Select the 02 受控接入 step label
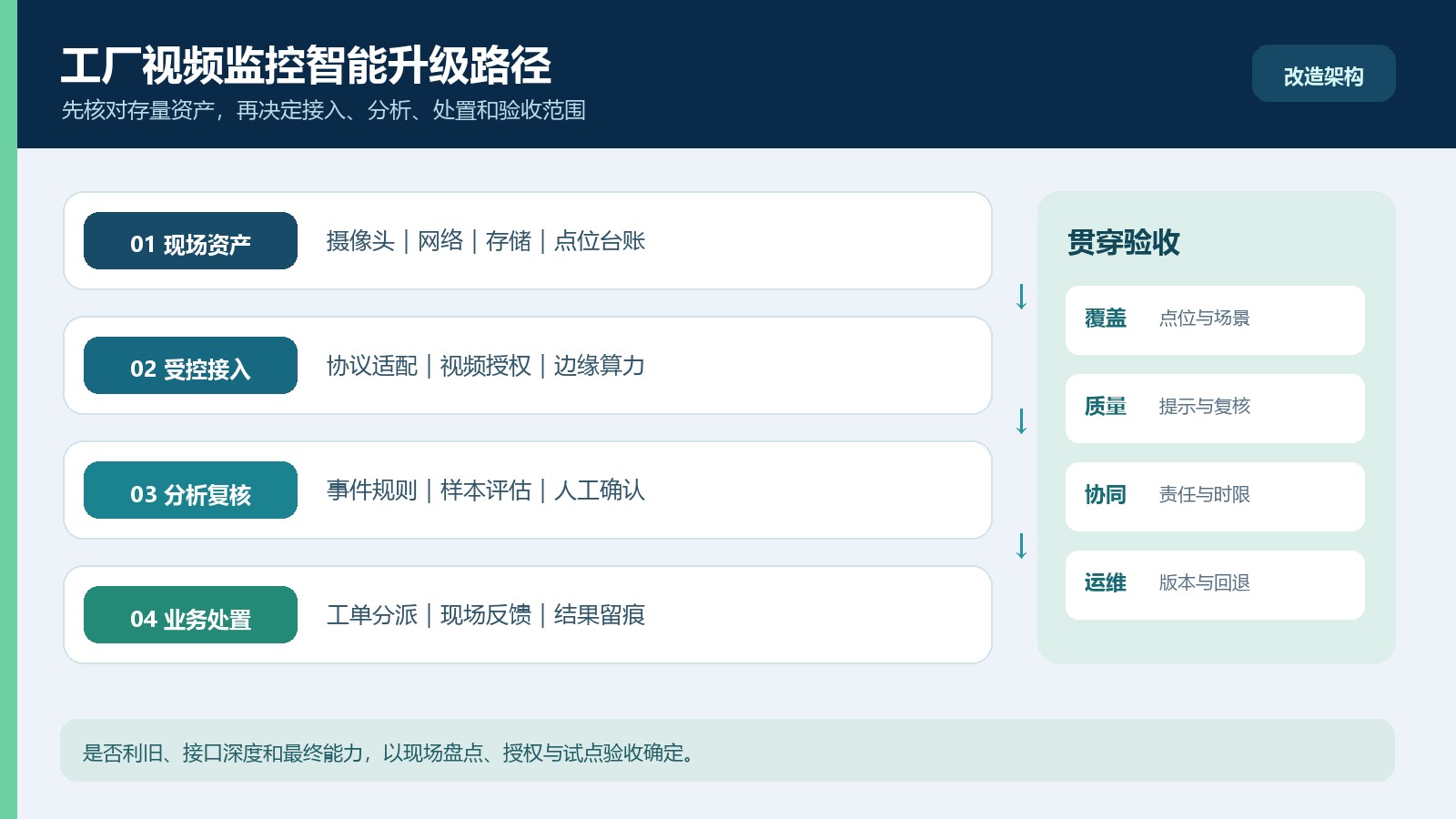Viewport: 1456px width, 819px height. (190, 366)
